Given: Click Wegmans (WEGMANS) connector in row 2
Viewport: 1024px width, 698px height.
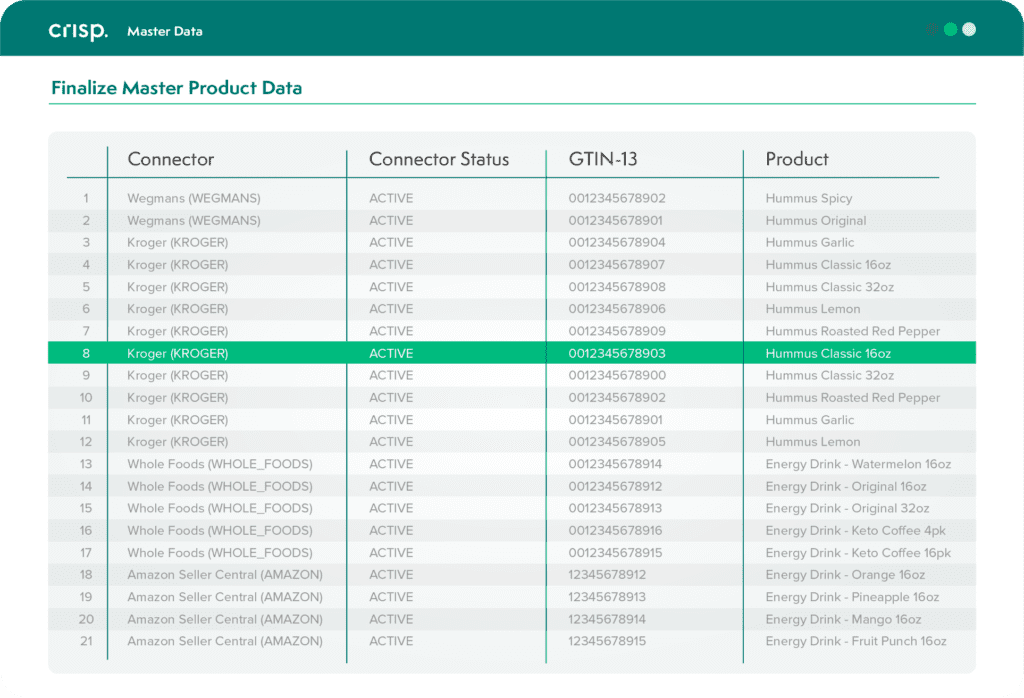Looking at the screenshot, I should point(194,221).
